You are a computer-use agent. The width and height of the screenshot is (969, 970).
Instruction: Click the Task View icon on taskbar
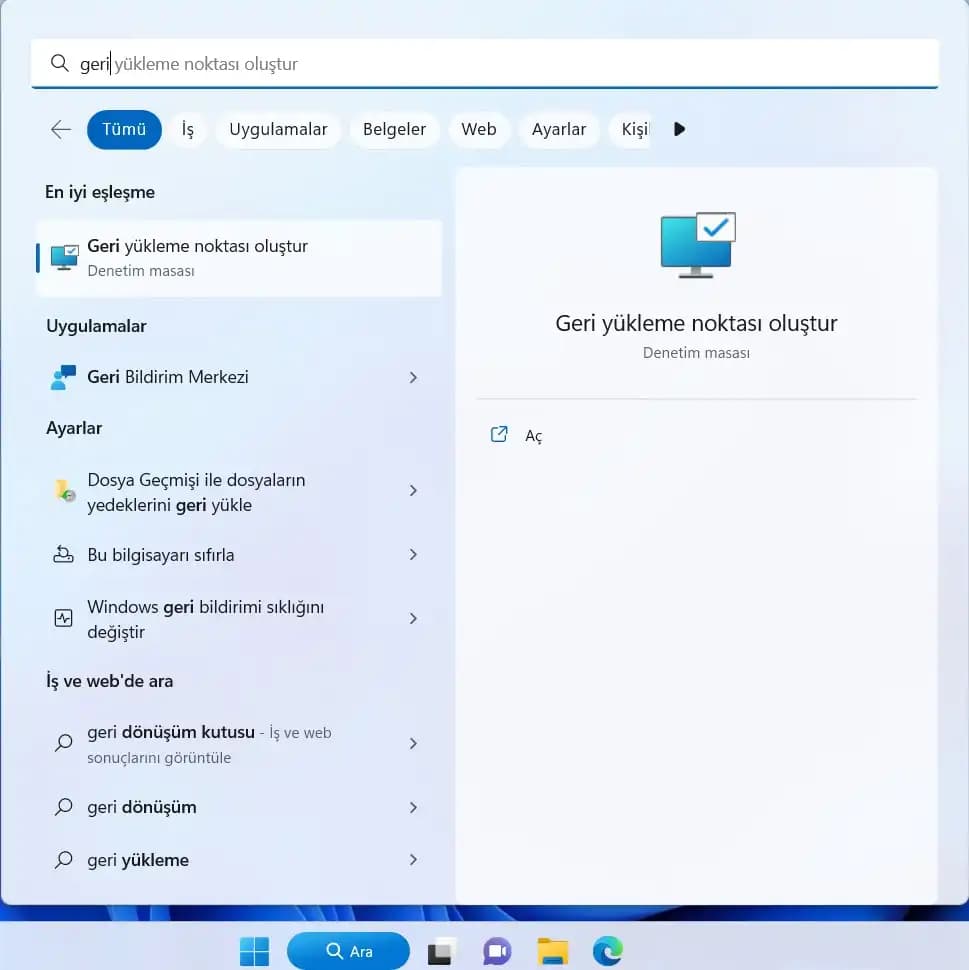click(441, 951)
